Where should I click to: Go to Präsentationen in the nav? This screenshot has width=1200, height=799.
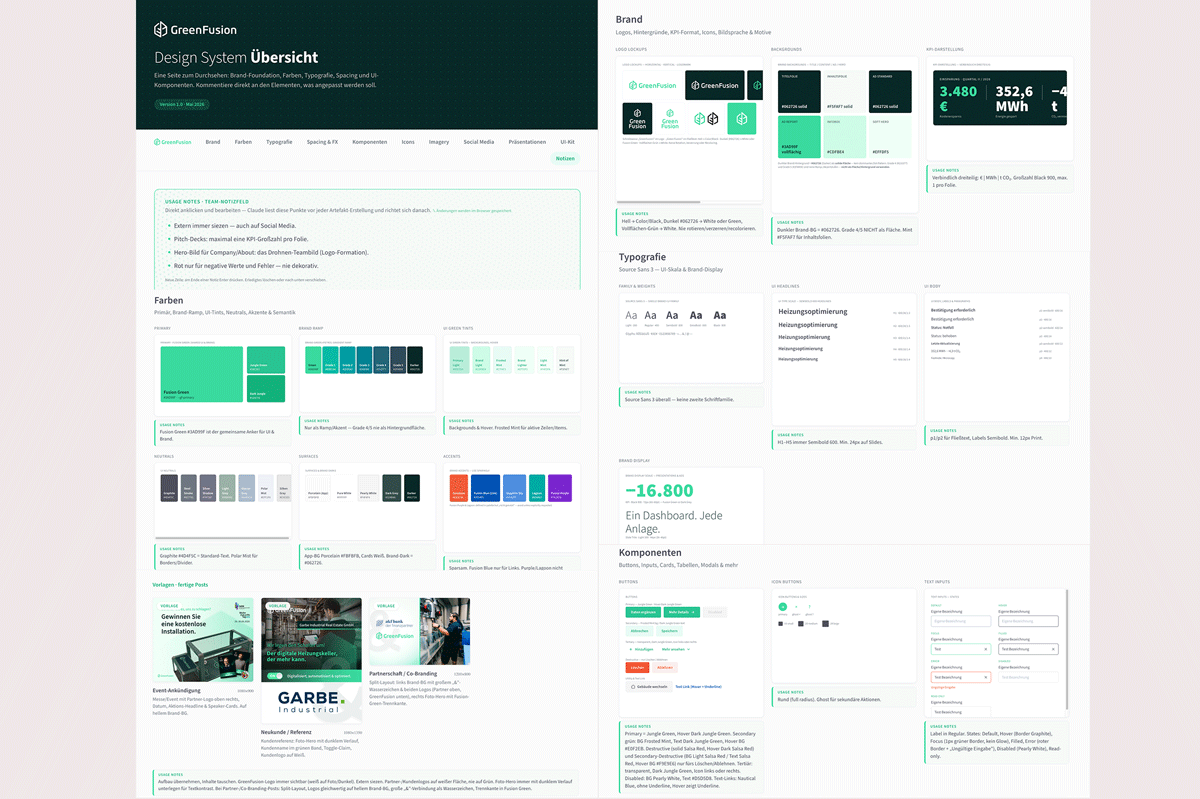527,142
